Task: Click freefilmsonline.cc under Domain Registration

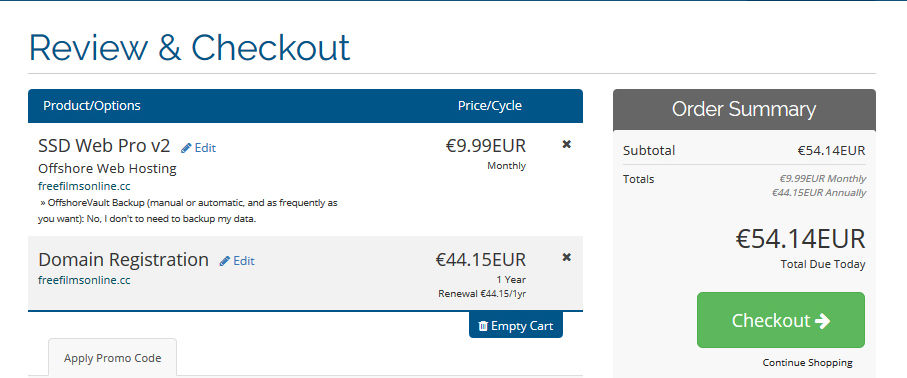Action: tap(84, 280)
